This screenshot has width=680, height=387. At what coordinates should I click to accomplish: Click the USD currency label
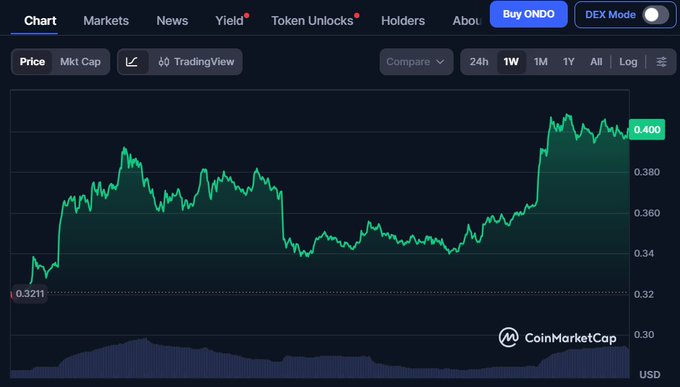coord(650,374)
